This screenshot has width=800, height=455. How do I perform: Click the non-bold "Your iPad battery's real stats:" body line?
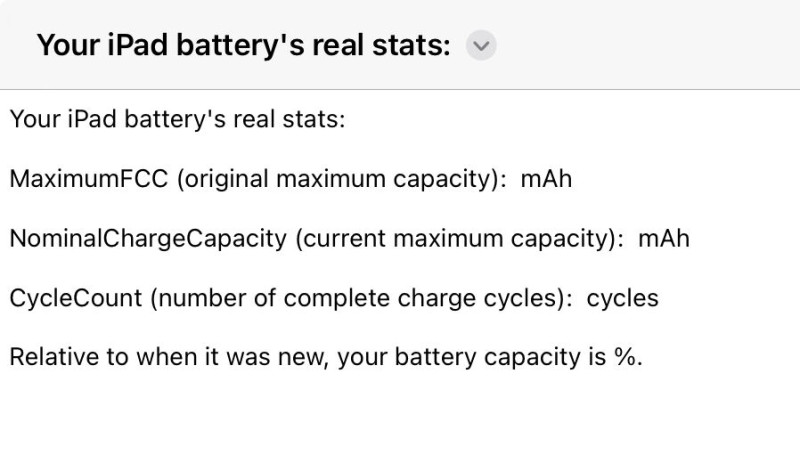[x=178, y=119]
